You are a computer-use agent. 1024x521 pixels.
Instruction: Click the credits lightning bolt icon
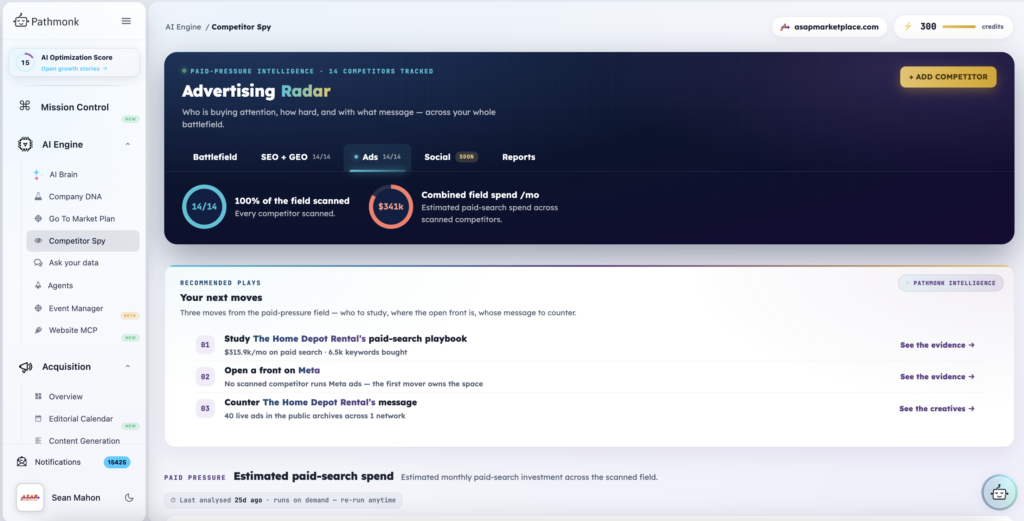pyautogui.click(x=907, y=27)
